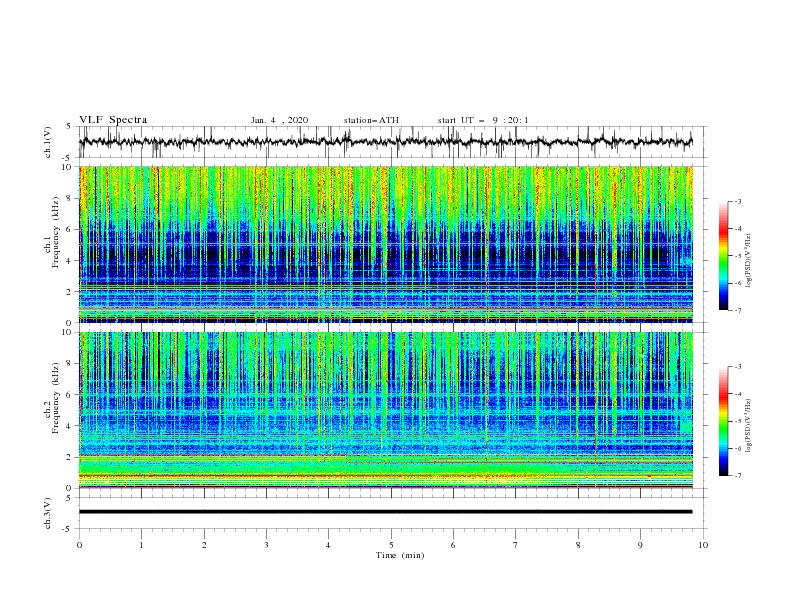The image size is (792, 612).
Task: Click time axis tick label "6"
Action: (x=453, y=545)
